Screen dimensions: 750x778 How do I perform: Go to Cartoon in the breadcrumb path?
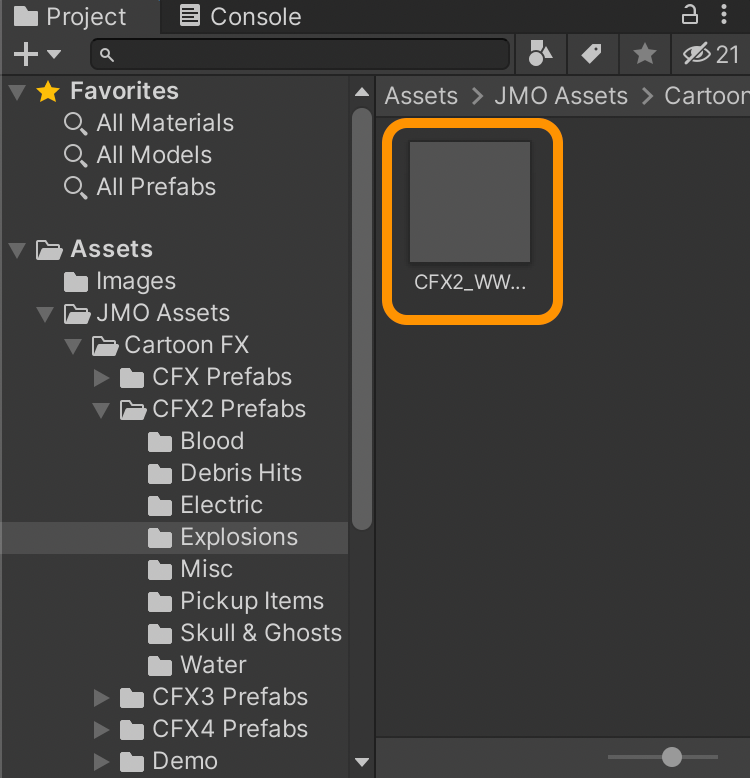[707, 96]
